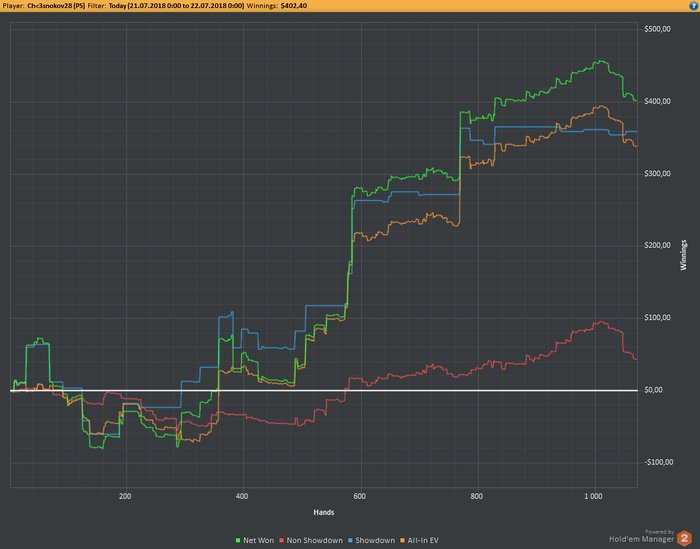Click the Powered by text
This screenshot has width=700, height=549.
pyautogui.click(x=659, y=532)
